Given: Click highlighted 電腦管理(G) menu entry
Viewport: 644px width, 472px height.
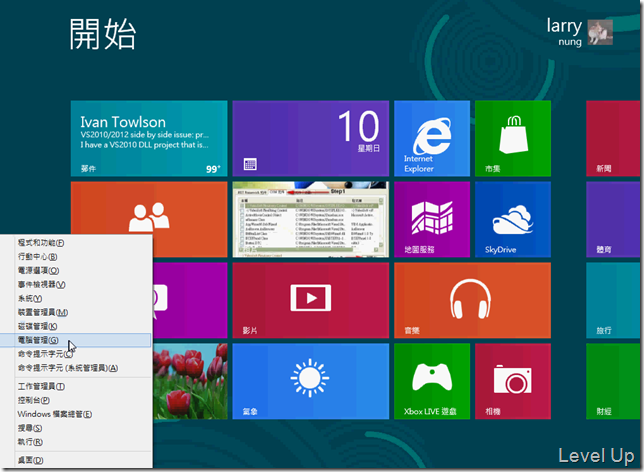Looking at the screenshot, I should pyautogui.click(x=76, y=340).
